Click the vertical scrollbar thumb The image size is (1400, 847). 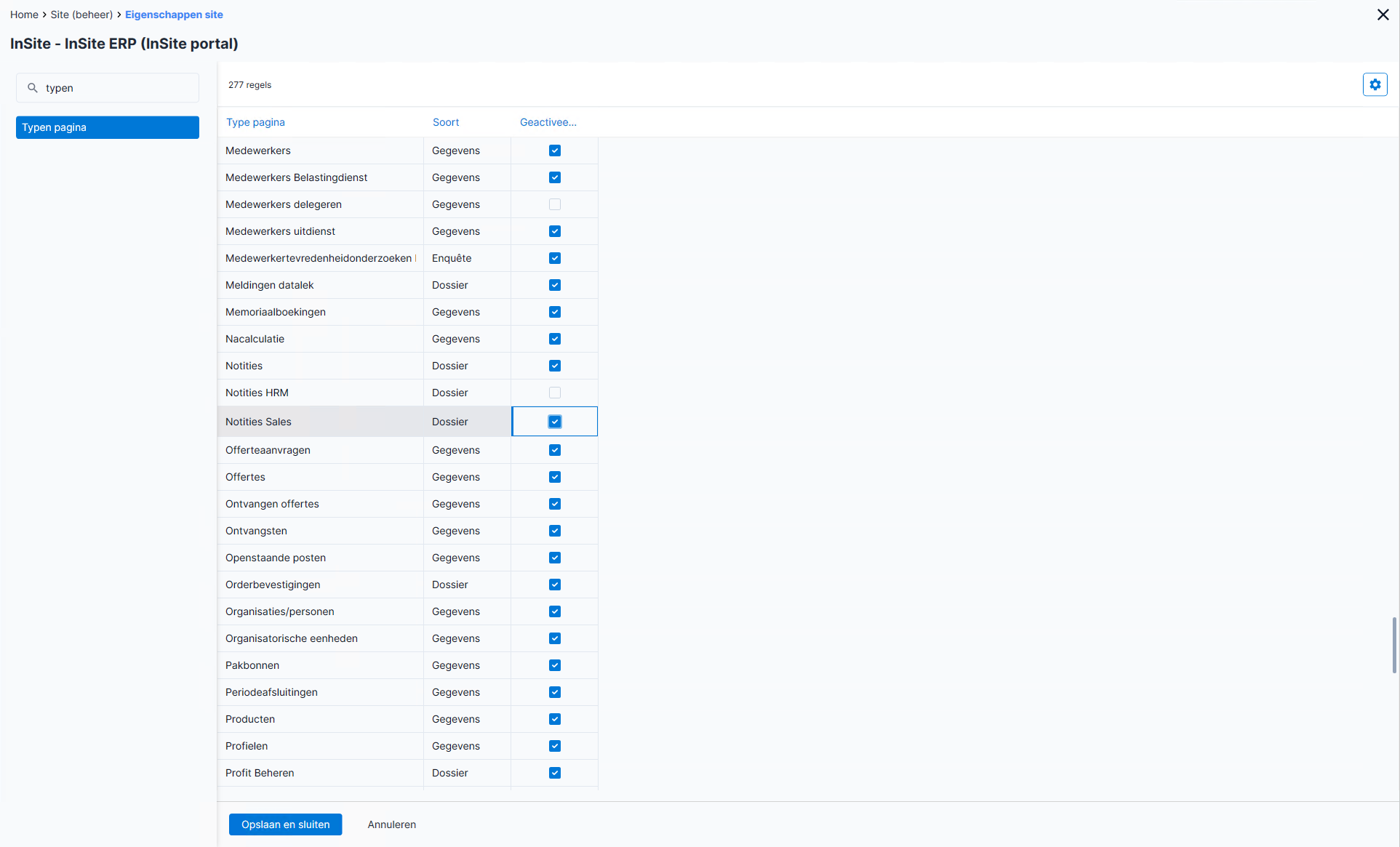[1393, 645]
